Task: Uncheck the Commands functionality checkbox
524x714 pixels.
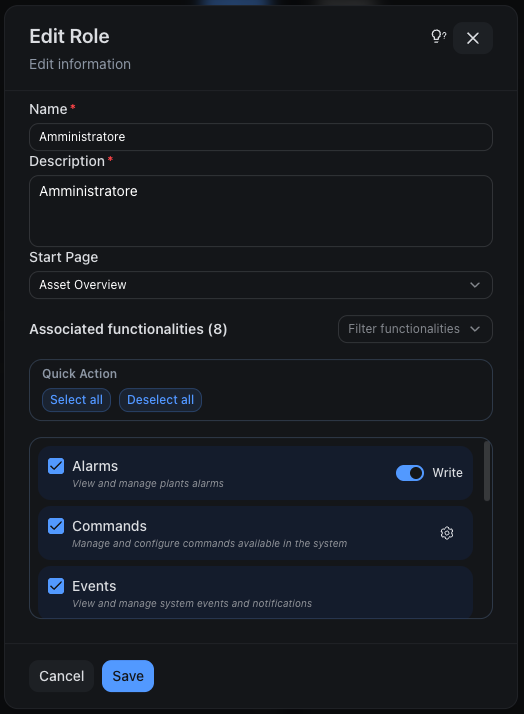Action: click(x=56, y=526)
